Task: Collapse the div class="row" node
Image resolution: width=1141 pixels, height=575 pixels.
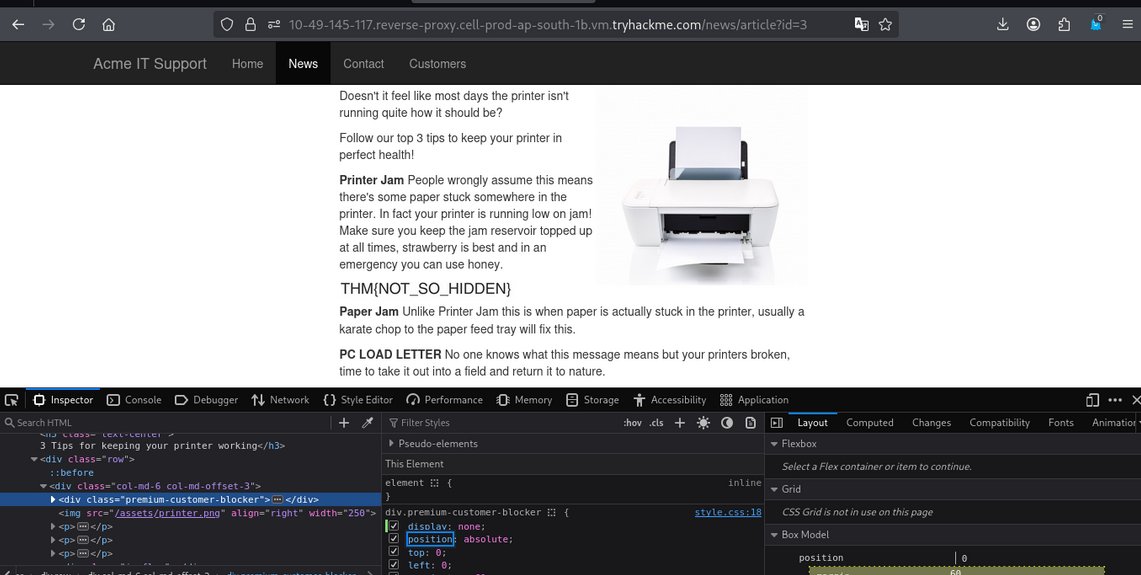Action: coord(33,459)
